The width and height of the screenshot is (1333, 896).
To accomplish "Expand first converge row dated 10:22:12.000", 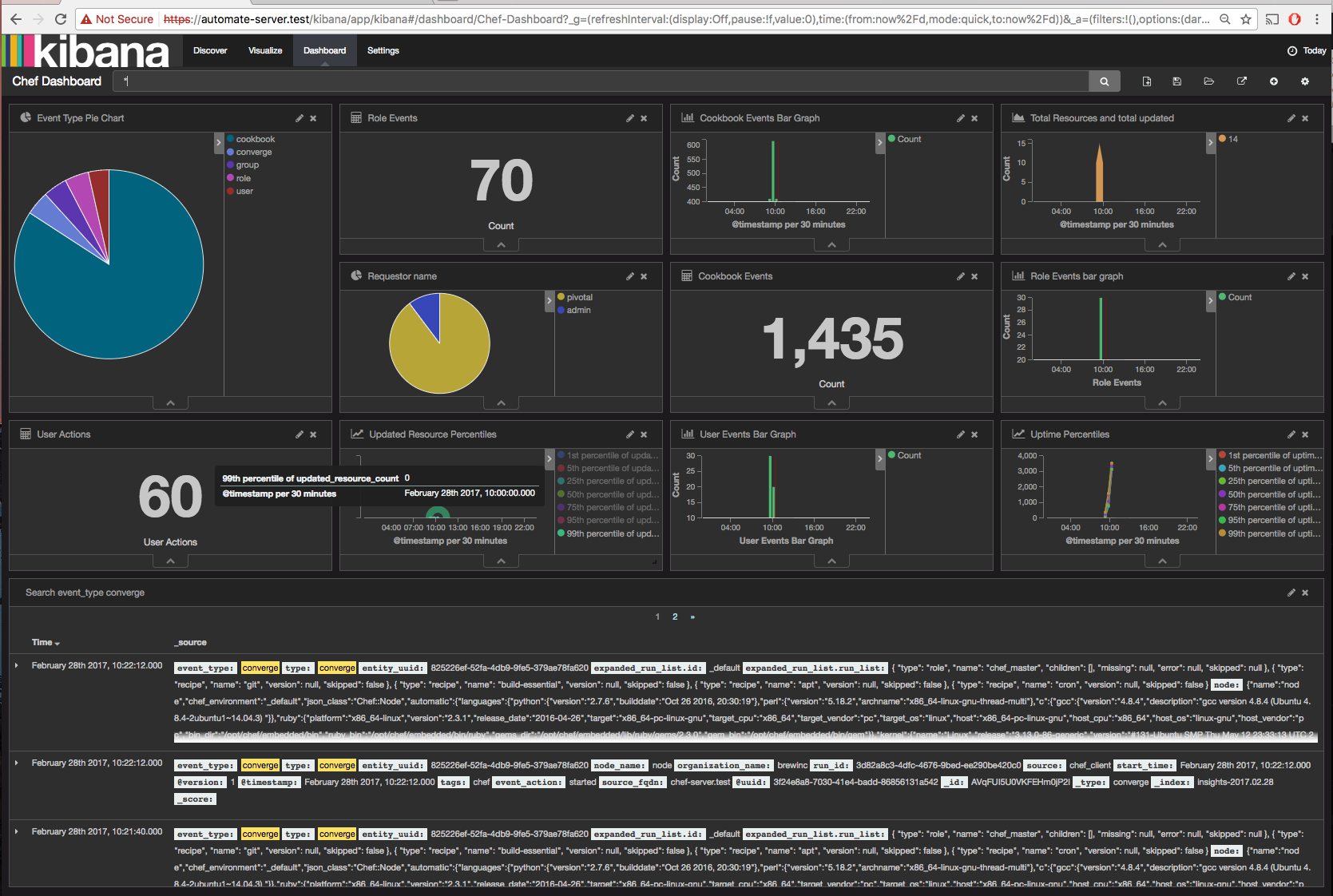I will [17, 665].
